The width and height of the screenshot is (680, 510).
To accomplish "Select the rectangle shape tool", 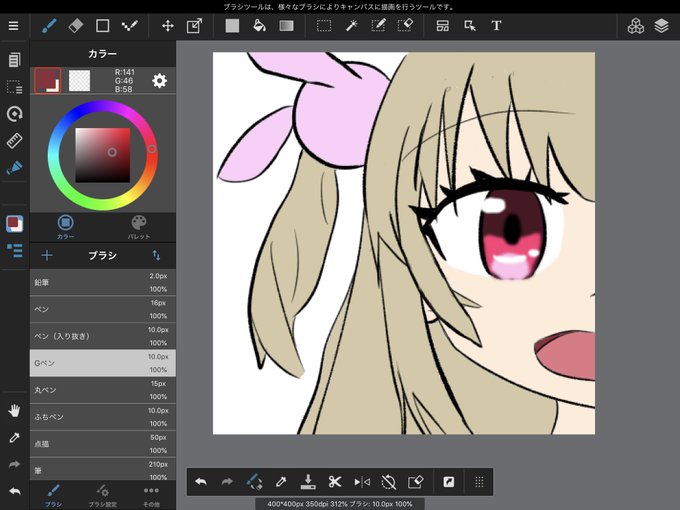I will point(102,26).
